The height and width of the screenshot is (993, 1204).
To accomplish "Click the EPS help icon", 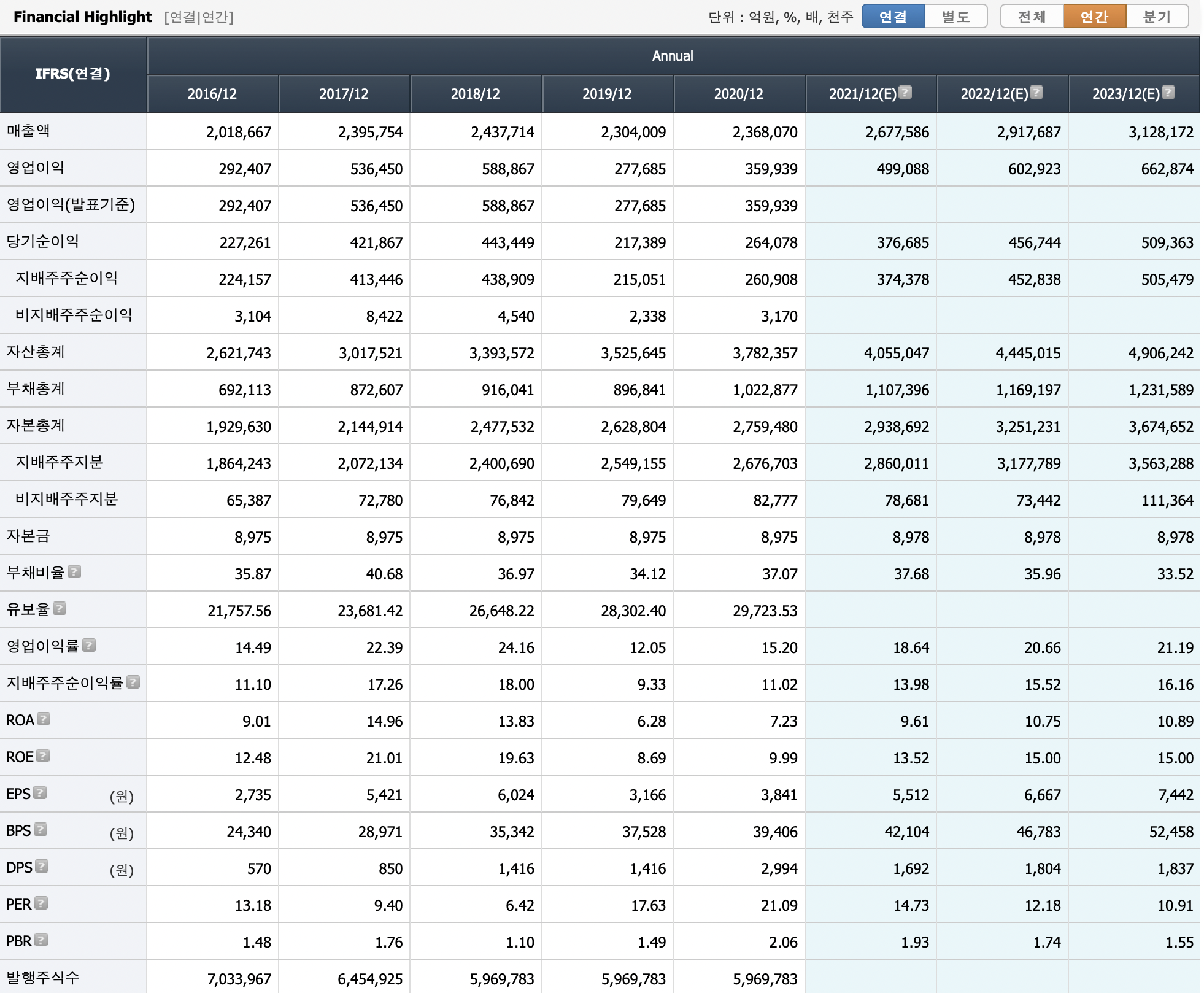I will coord(40,792).
